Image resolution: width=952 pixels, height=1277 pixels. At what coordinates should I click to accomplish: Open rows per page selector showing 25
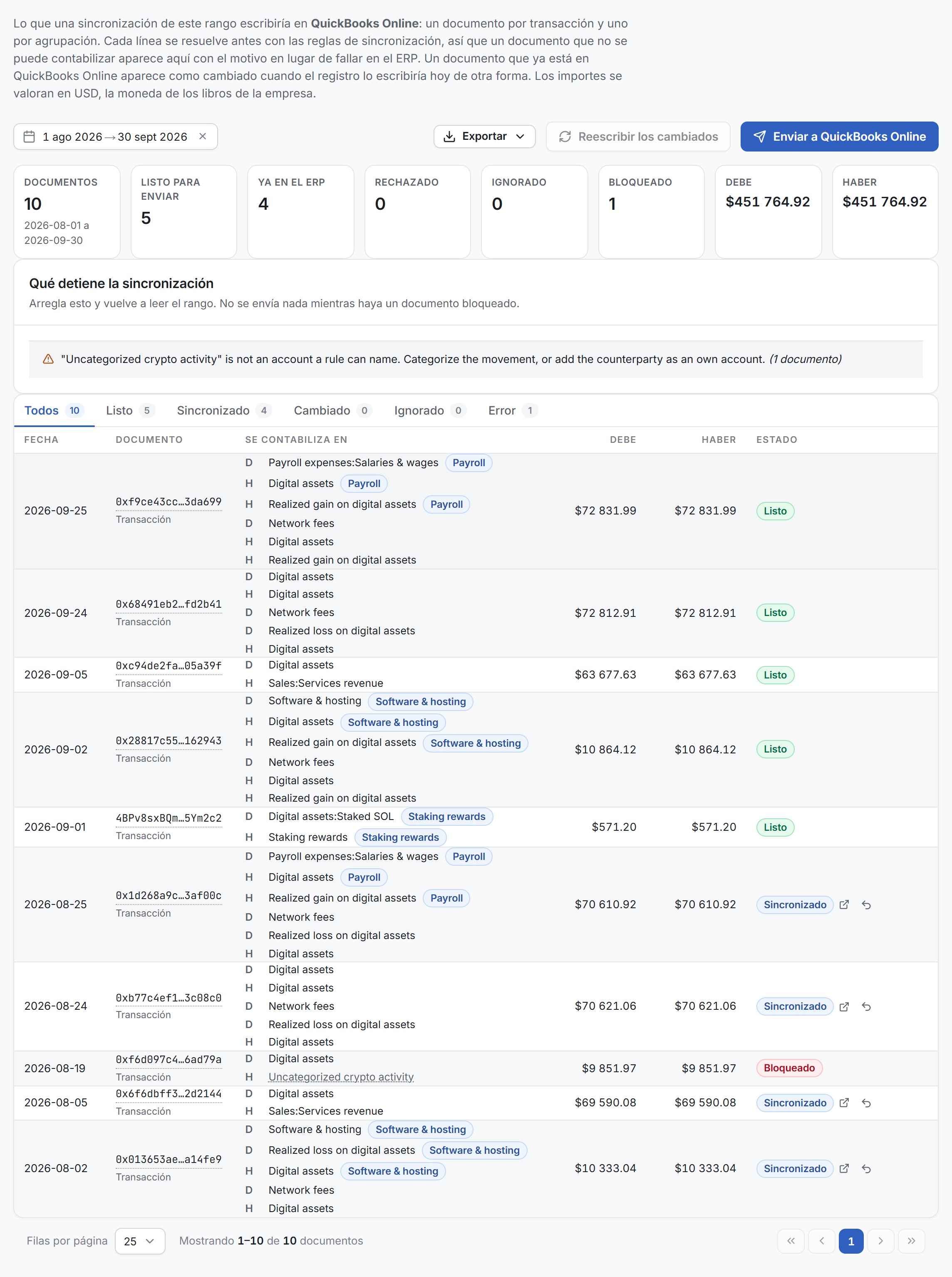(x=140, y=1241)
